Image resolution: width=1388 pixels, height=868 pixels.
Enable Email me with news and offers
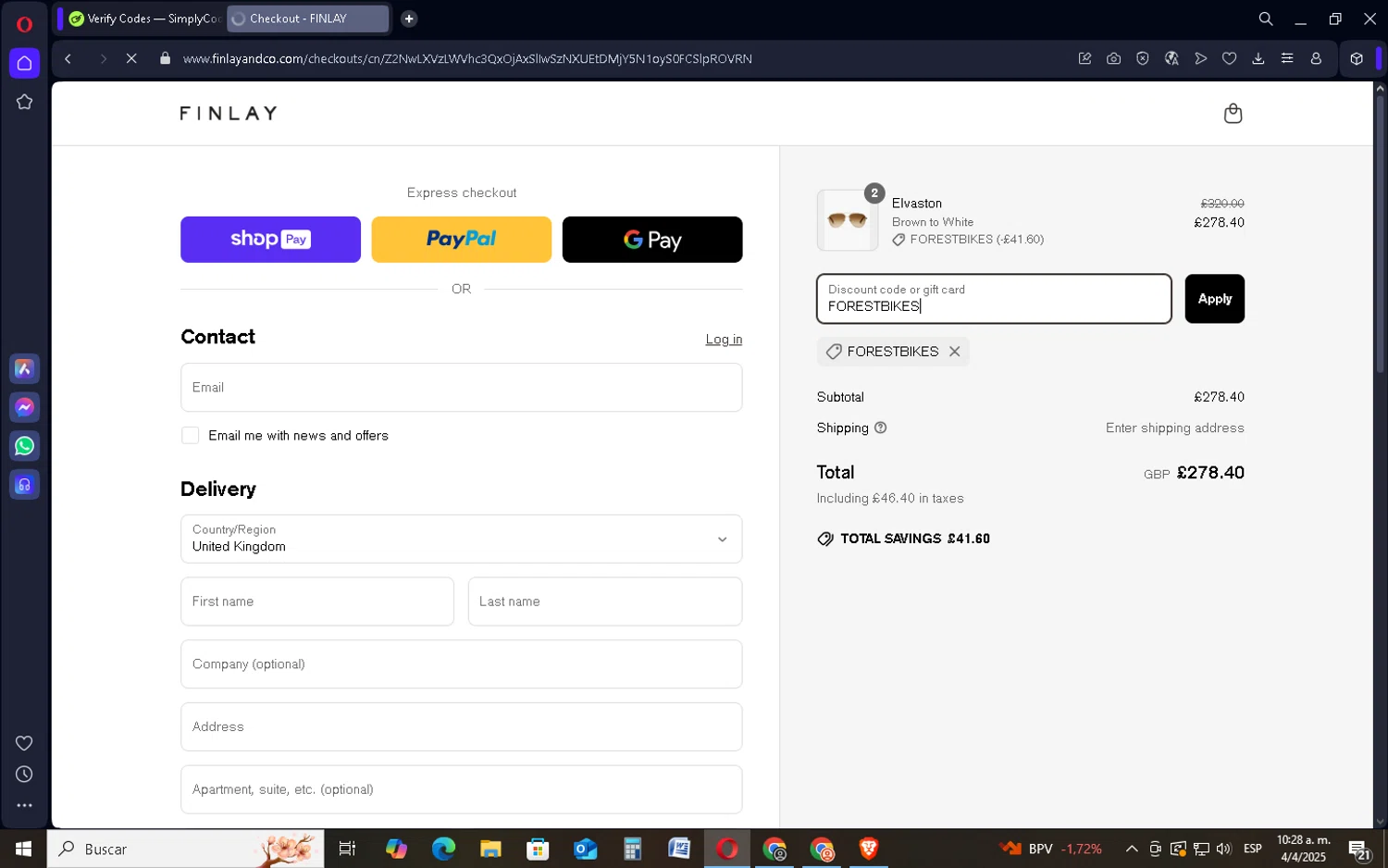[191, 436]
